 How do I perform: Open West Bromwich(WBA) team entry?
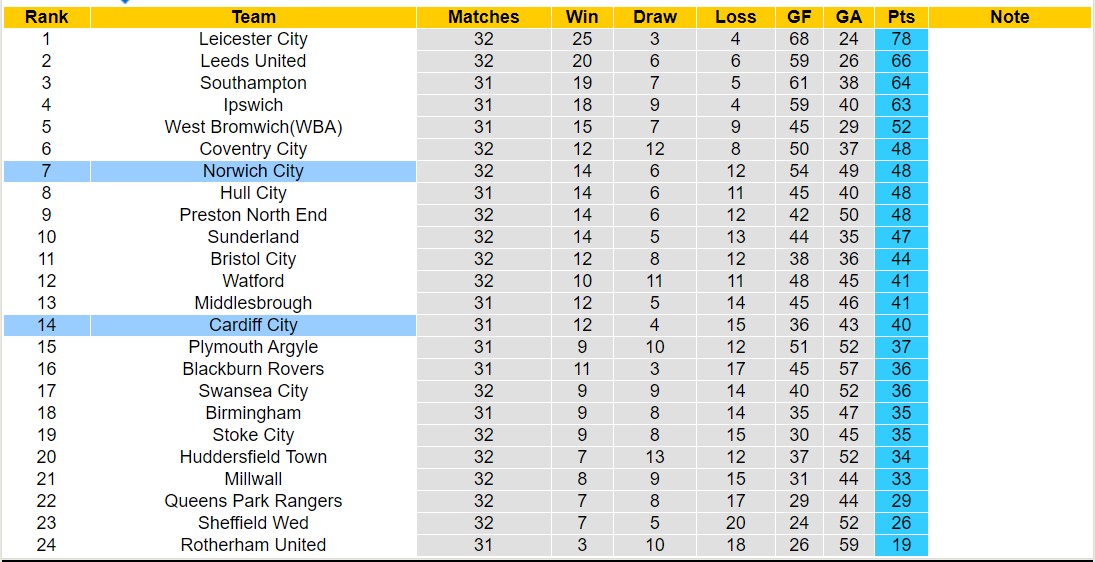pyautogui.click(x=253, y=127)
